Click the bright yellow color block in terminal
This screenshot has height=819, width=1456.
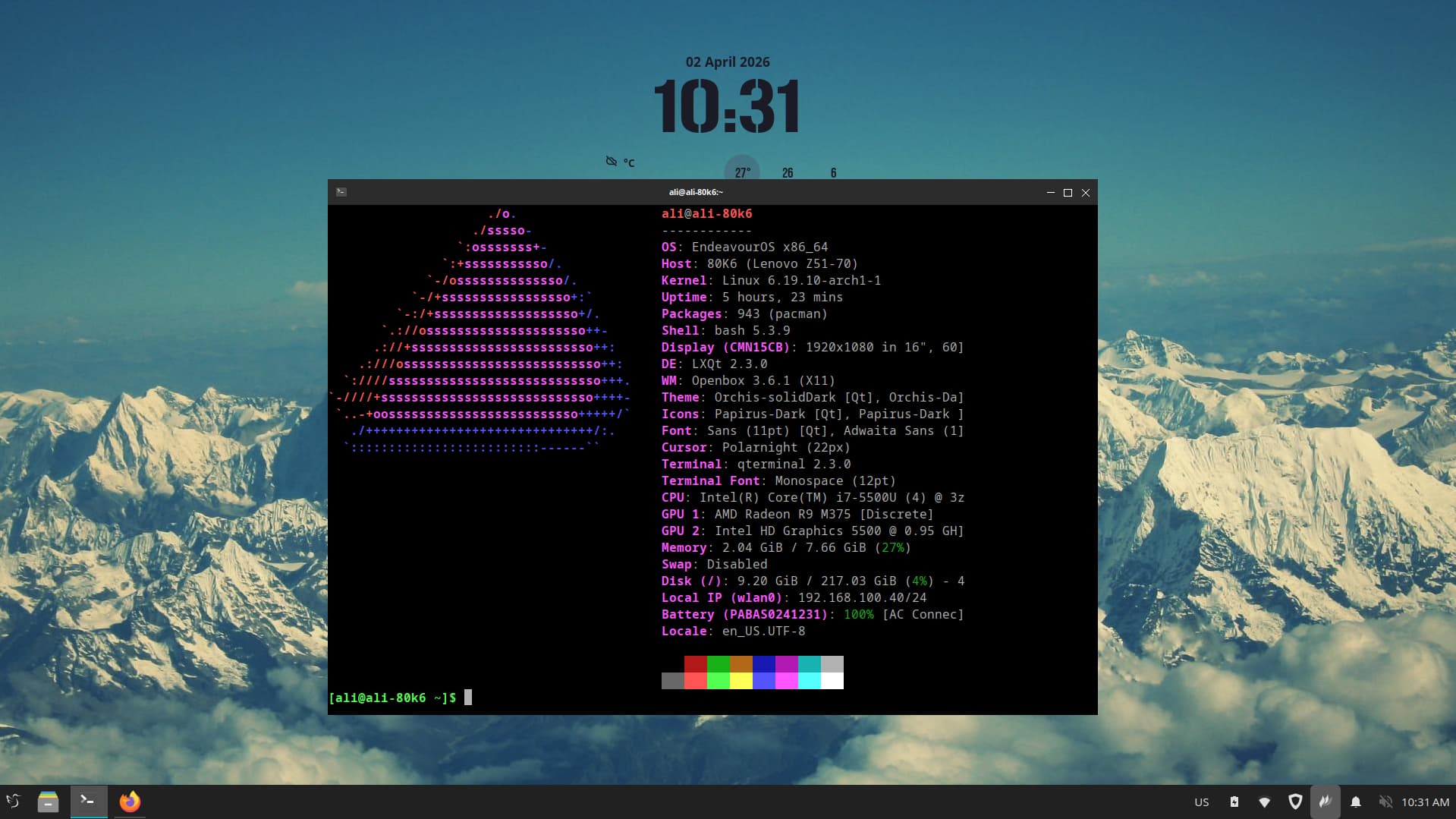click(x=741, y=681)
